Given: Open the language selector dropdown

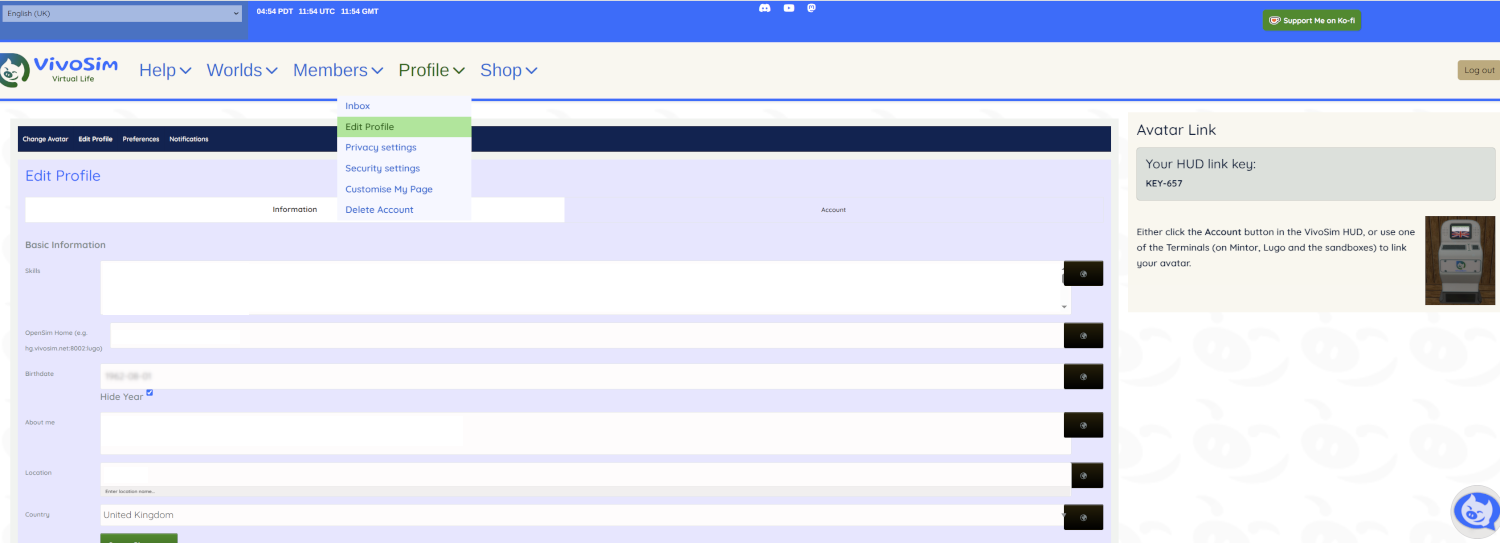Looking at the screenshot, I should [123, 13].
